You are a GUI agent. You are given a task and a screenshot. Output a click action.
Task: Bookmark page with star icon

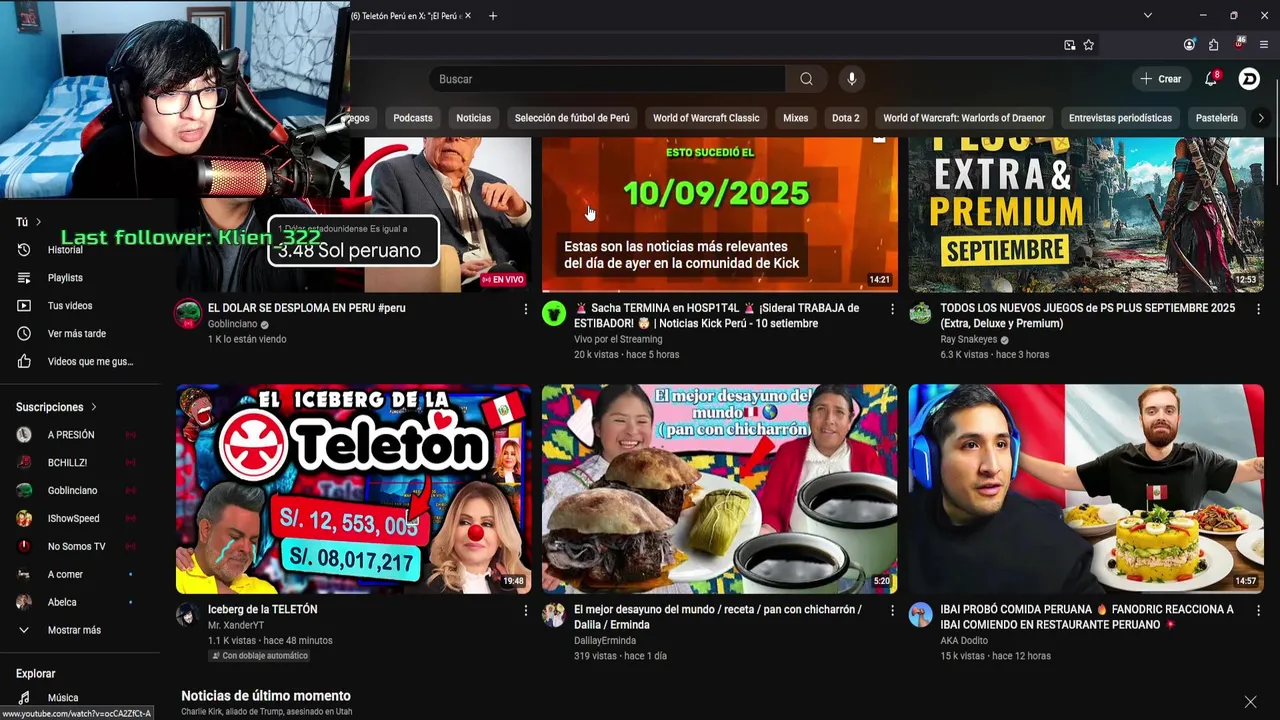point(1089,45)
